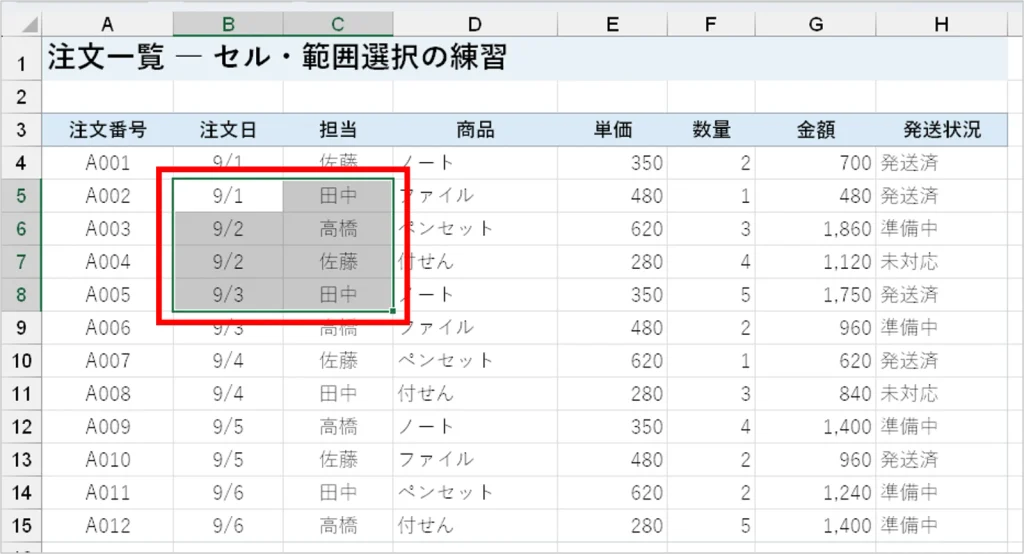
Task: Click the fill handle of the selection
Action: click(392, 311)
